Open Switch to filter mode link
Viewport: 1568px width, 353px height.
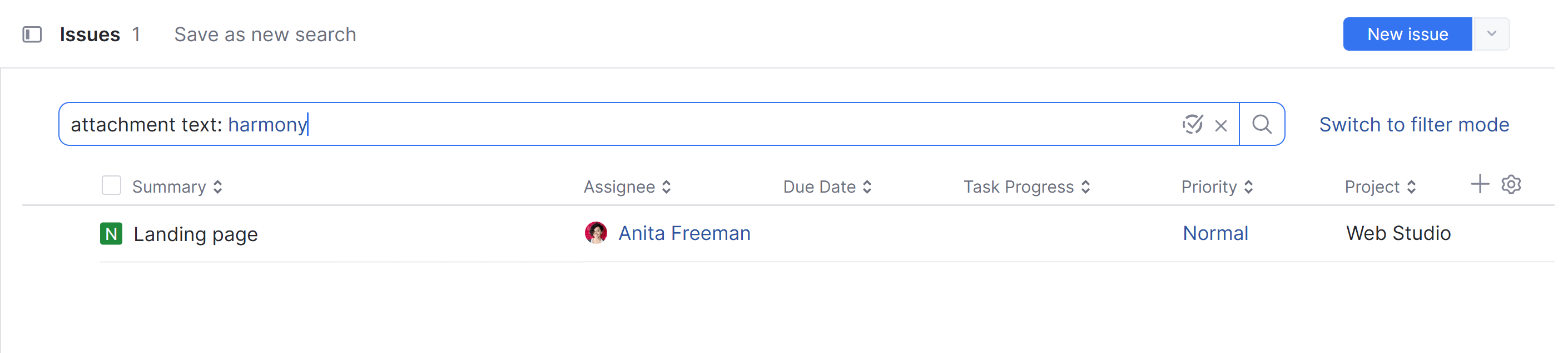coord(1413,124)
